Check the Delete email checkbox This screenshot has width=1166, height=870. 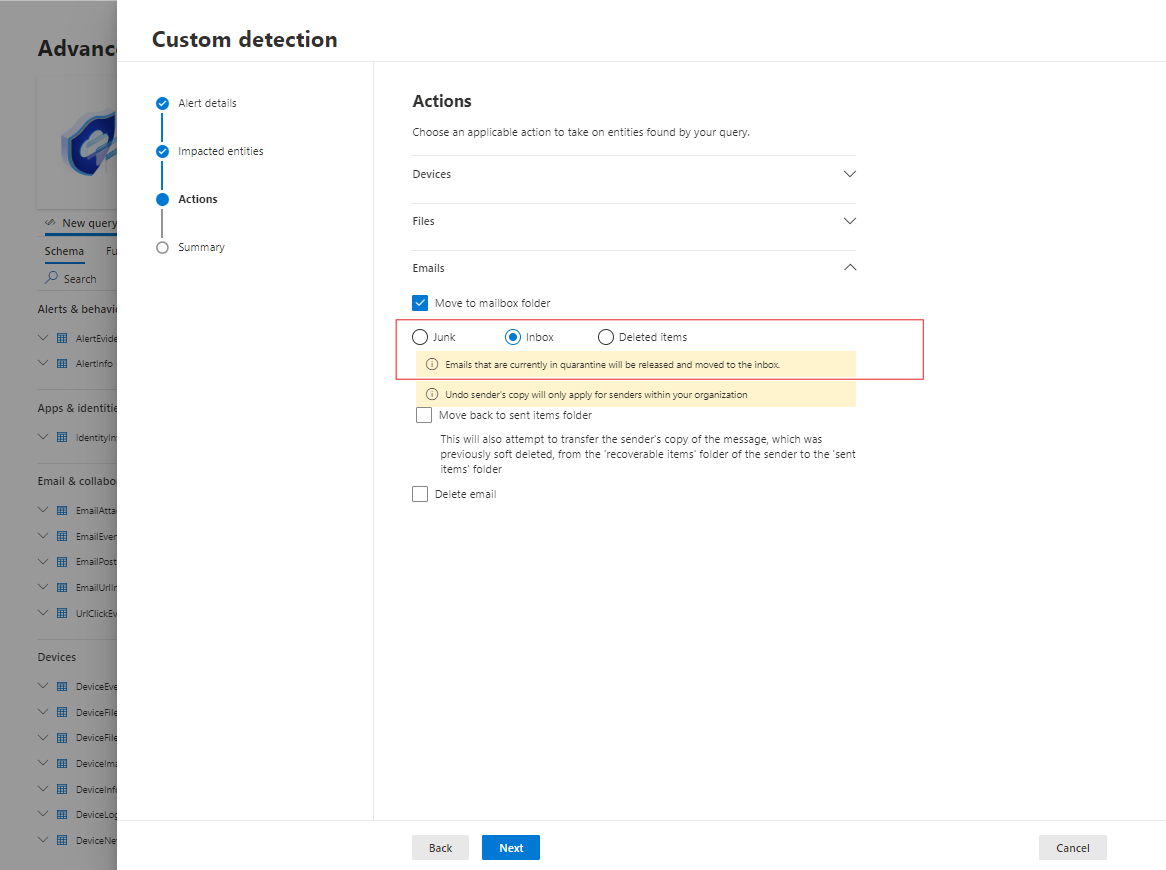click(x=420, y=494)
